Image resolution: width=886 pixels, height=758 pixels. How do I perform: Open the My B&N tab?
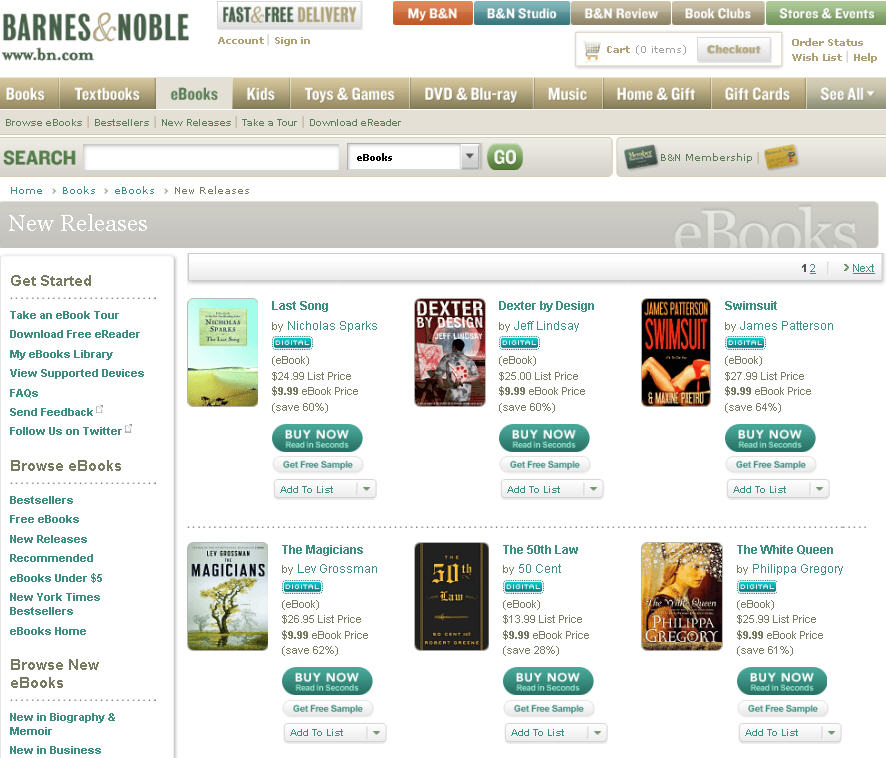click(x=432, y=14)
